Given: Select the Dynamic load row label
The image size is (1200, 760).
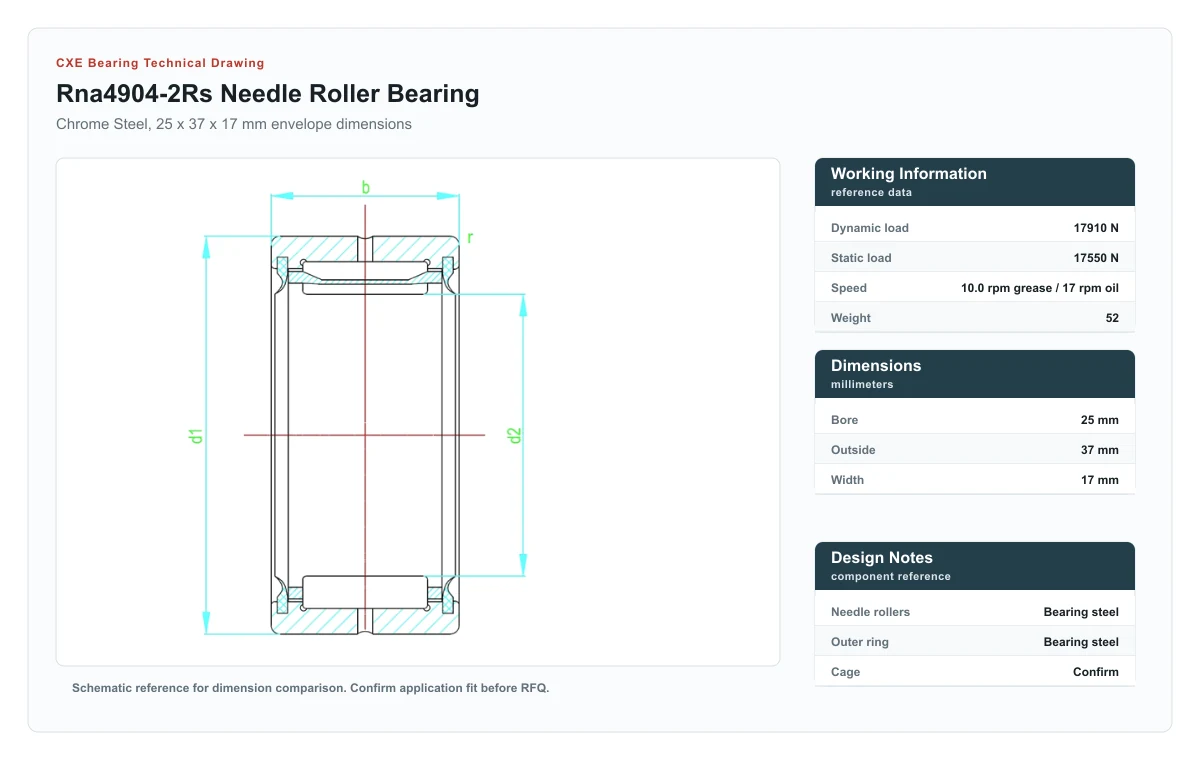Looking at the screenshot, I should click(870, 228).
